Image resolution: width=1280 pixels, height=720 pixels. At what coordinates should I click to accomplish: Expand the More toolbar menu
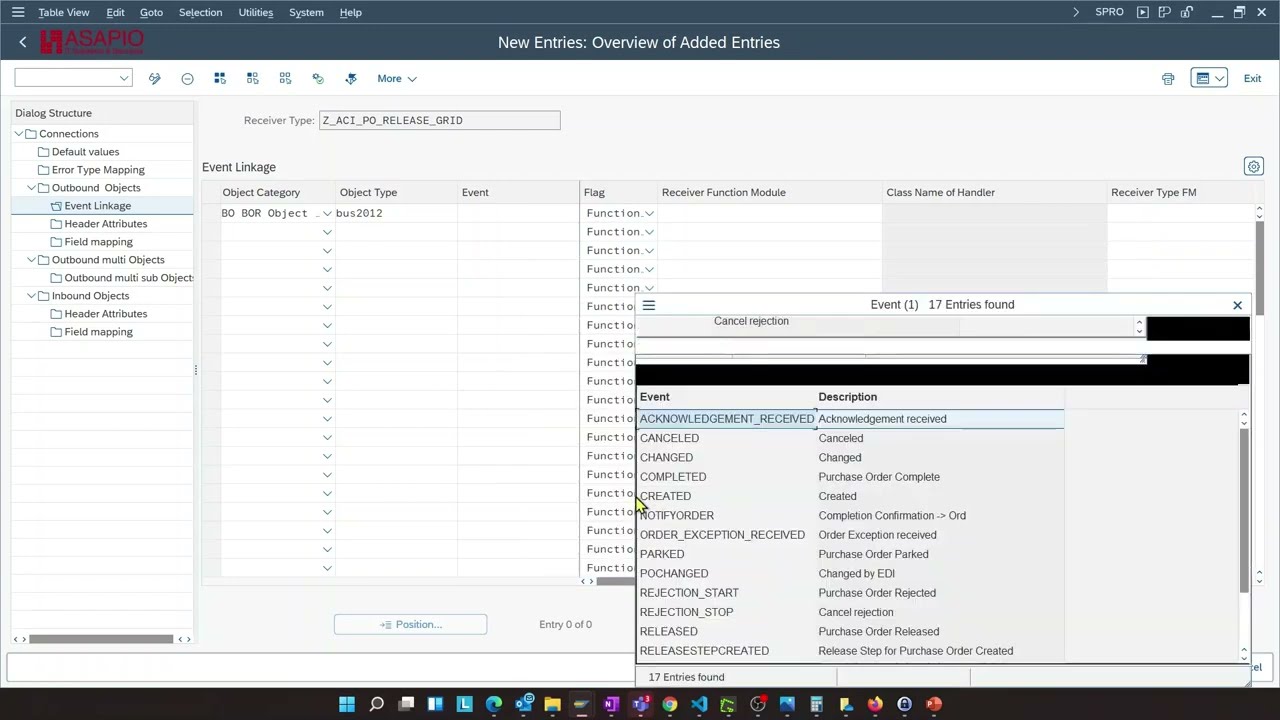[x=397, y=78]
